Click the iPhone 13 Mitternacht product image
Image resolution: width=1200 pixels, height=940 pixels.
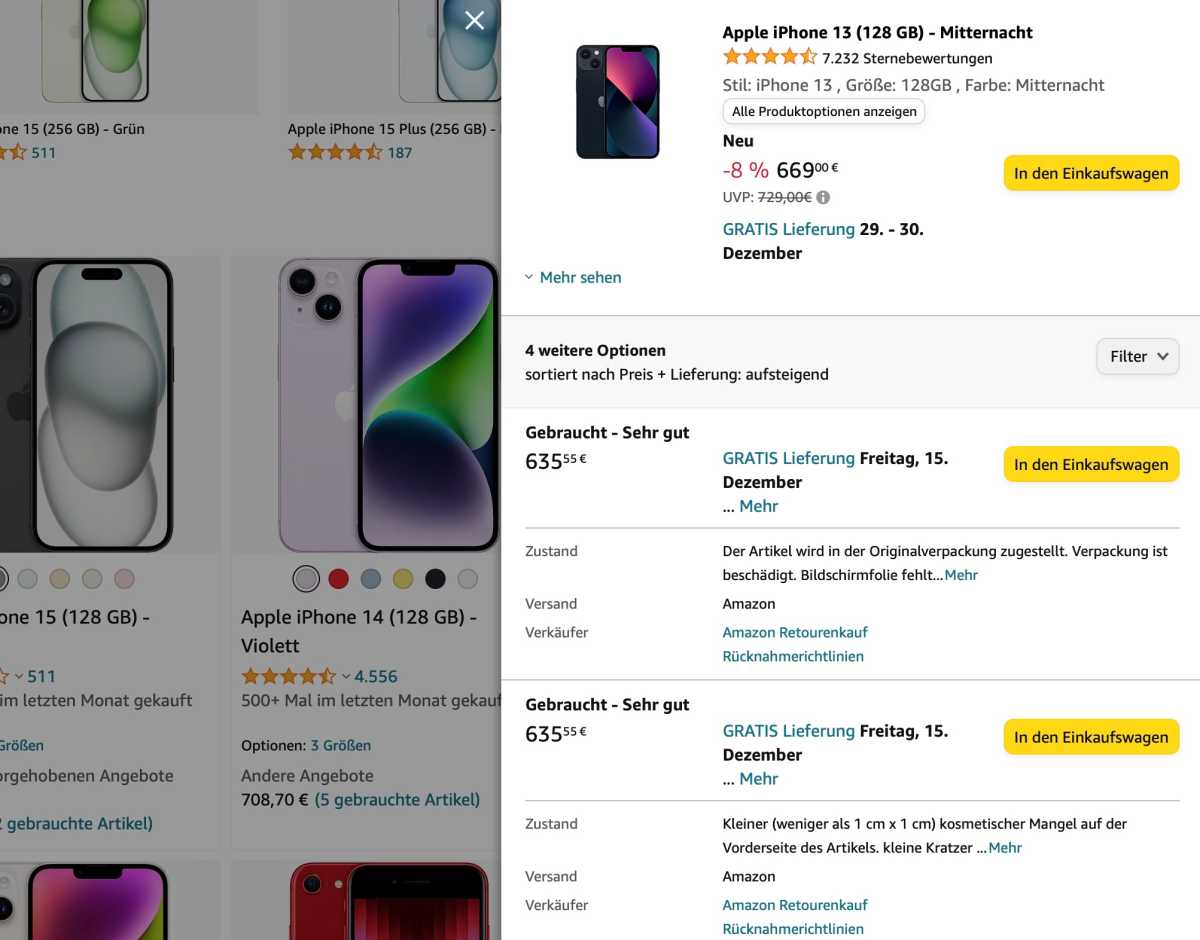click(x=617, y=101)
